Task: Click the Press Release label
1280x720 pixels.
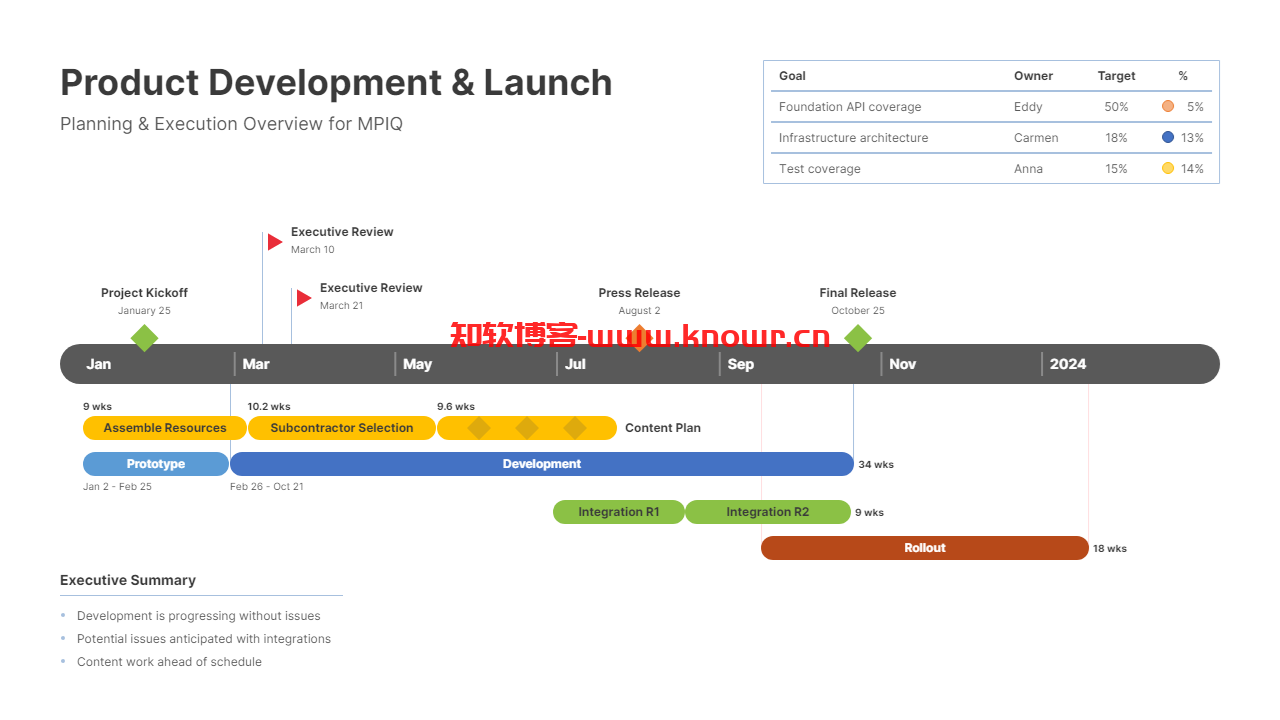Action: (x=639, y=293)
